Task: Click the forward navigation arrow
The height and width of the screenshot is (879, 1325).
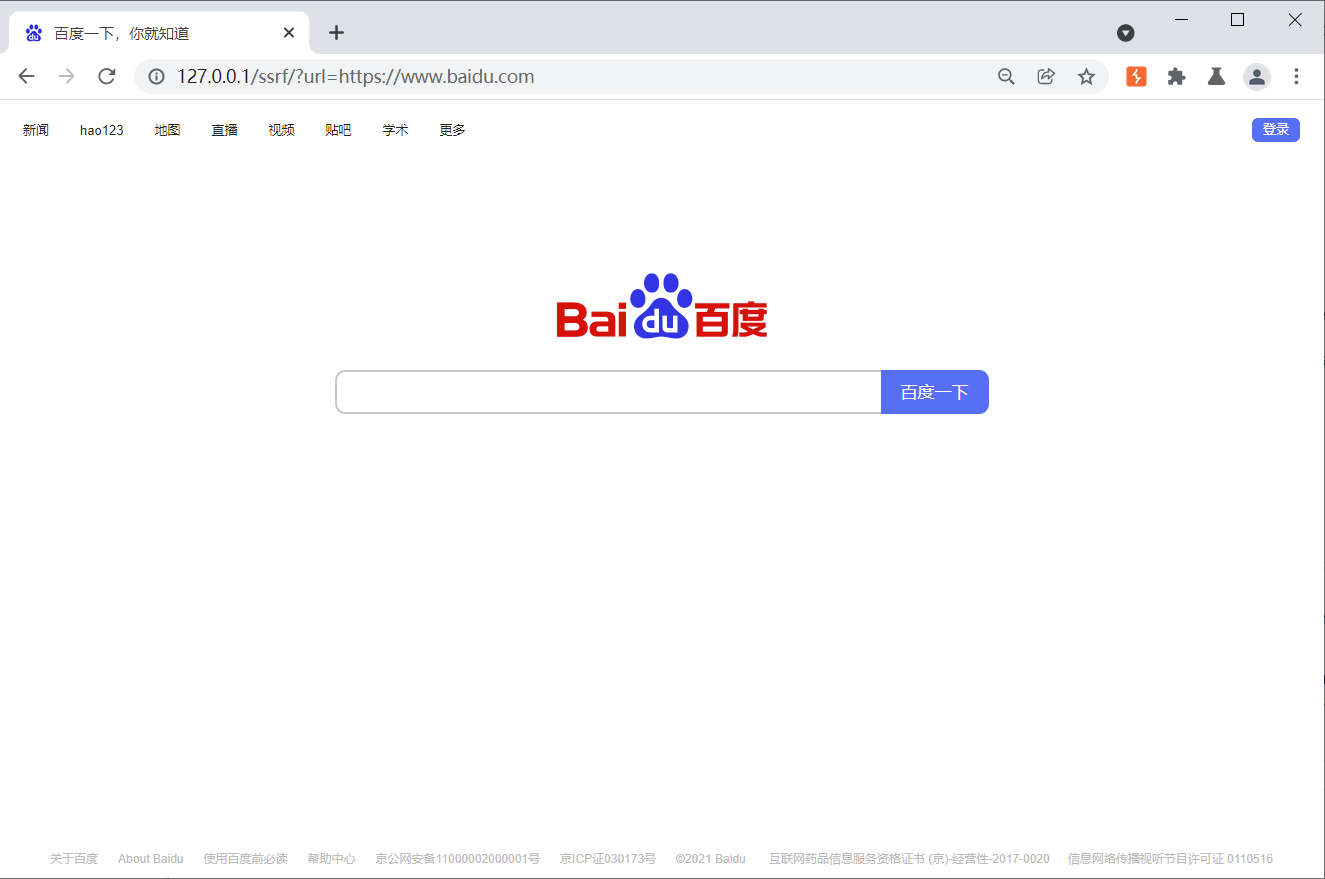Action: coord(66,76)
